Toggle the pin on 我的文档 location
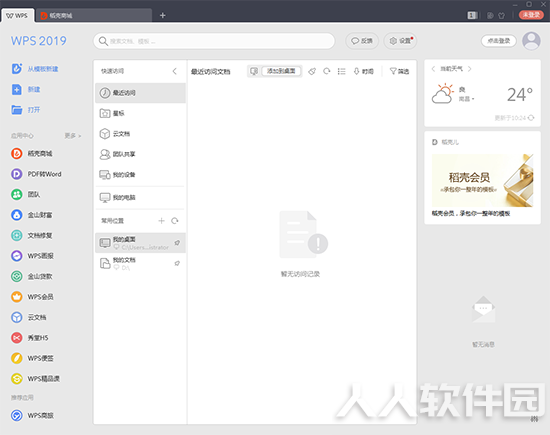Screen dimensions: 550x435 pos(177,263)
